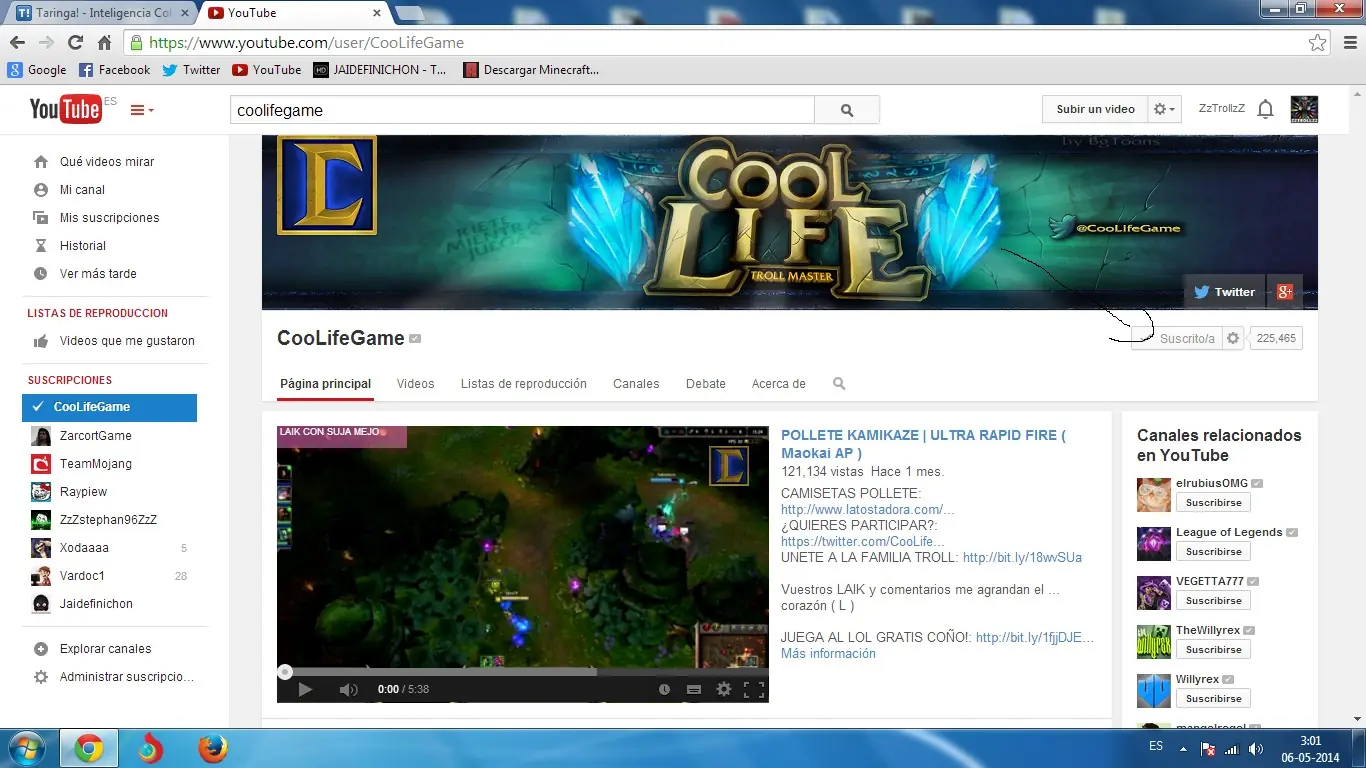Viewport: 1366px width, 768px height.
Task: Open the latostadora.com link
Action: click(x=868, y=509)
